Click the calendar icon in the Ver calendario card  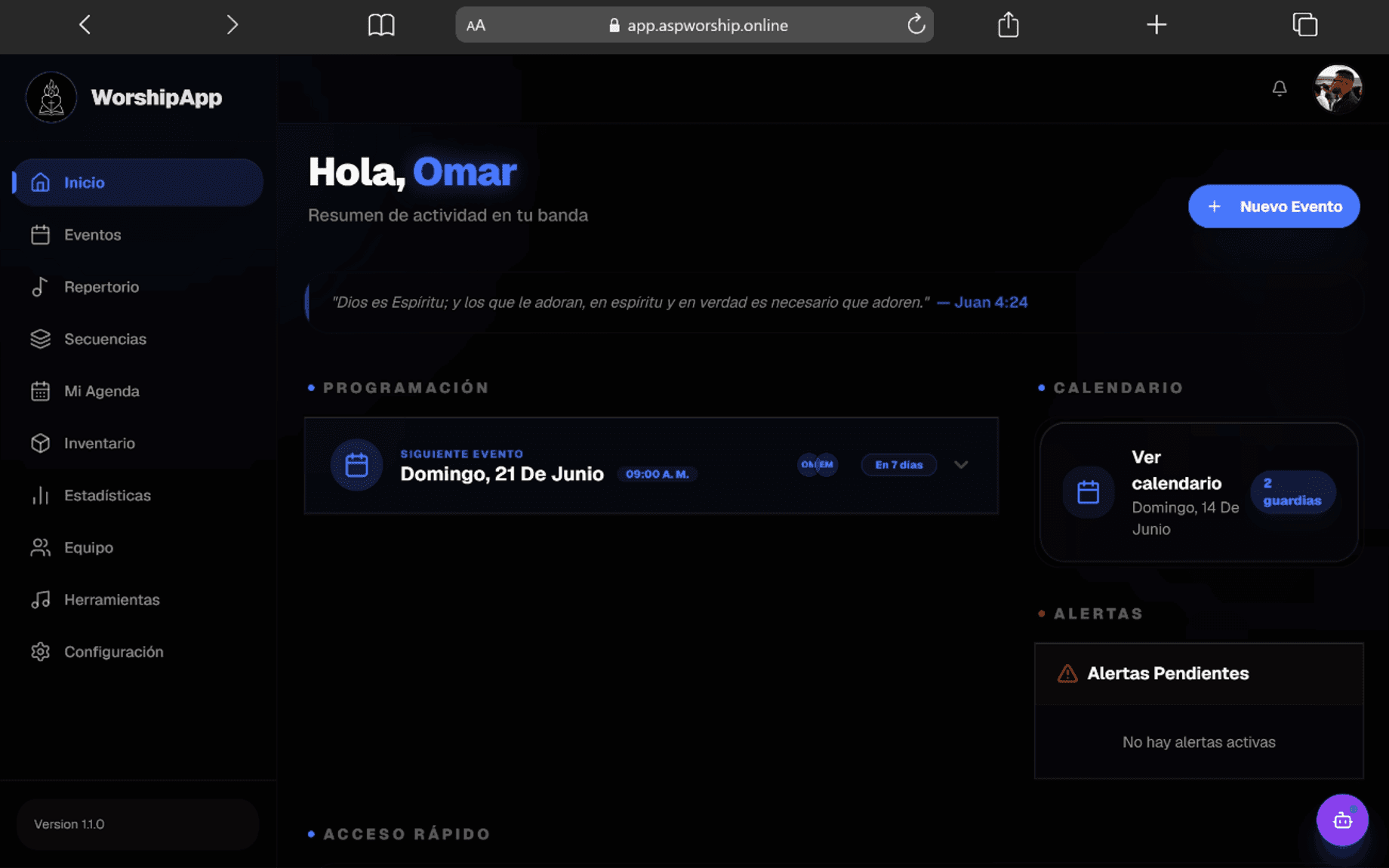point(1088,493)
